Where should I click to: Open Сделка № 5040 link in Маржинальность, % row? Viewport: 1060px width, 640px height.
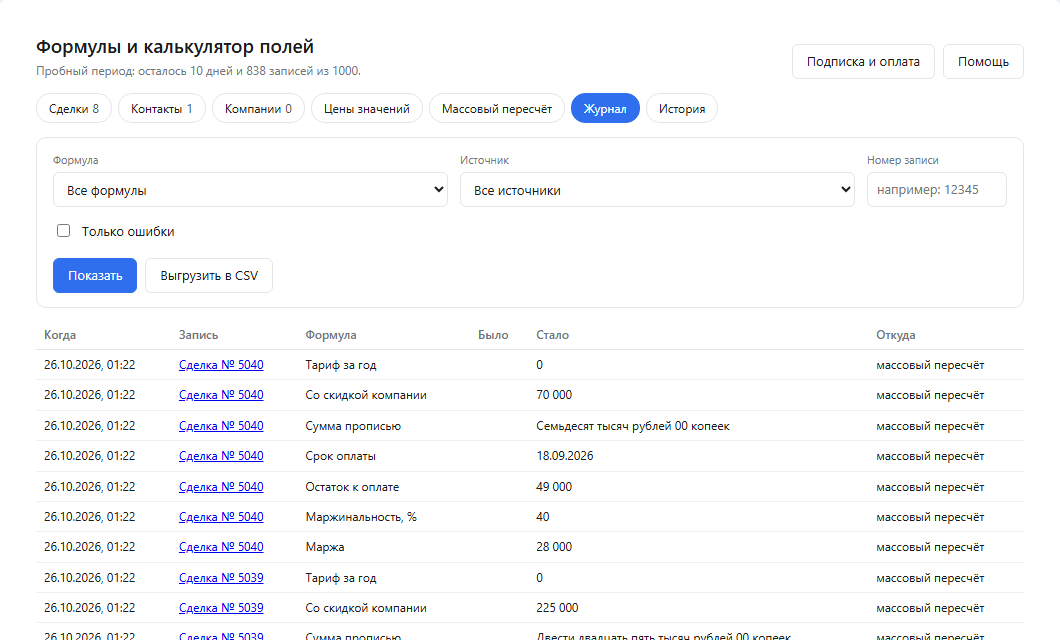[x=221, y=516]
